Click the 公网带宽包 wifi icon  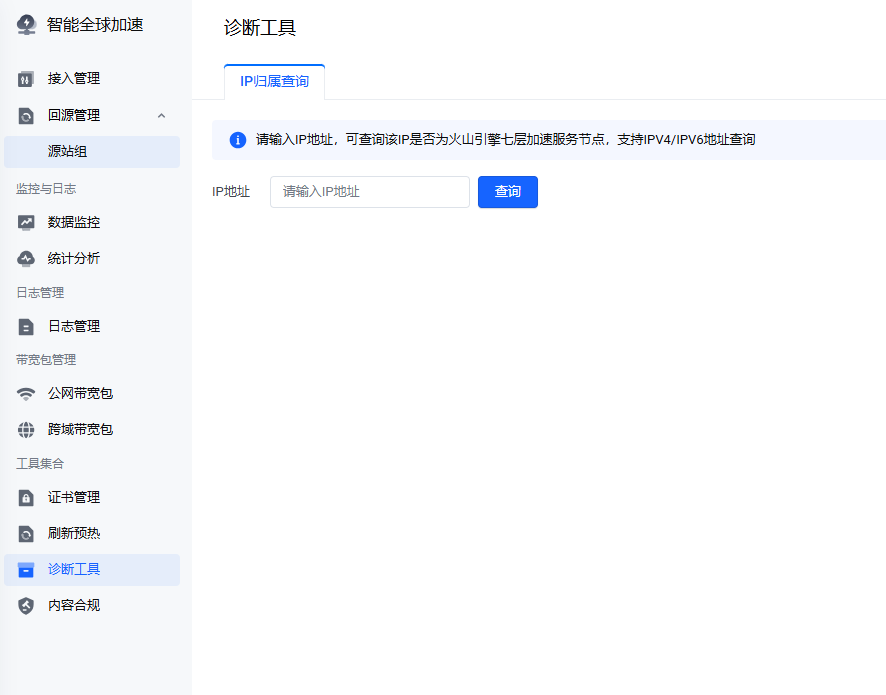tap(27, 394)
